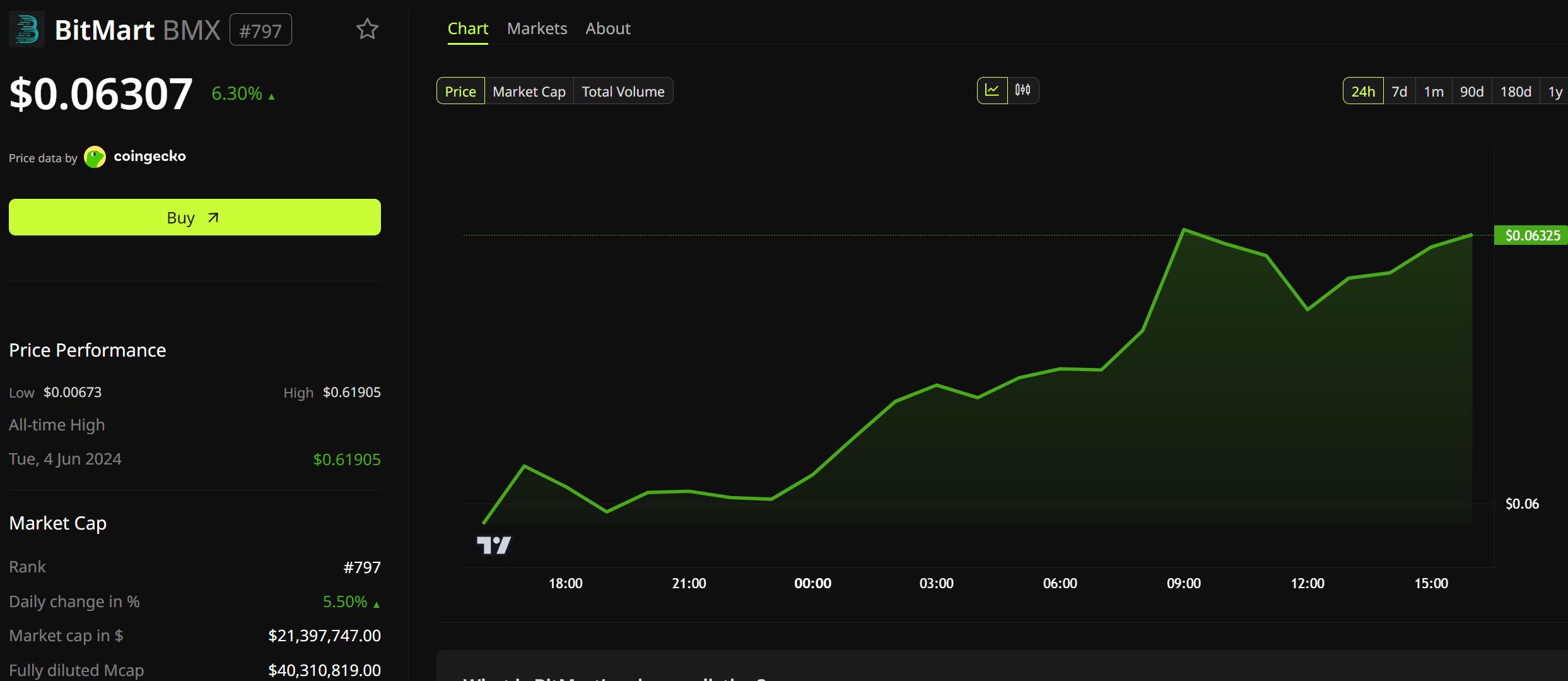1568x681 pixels.
Task: Select the Total Volume chart metric
Action: pyautogui.click(x=623, y=91)
